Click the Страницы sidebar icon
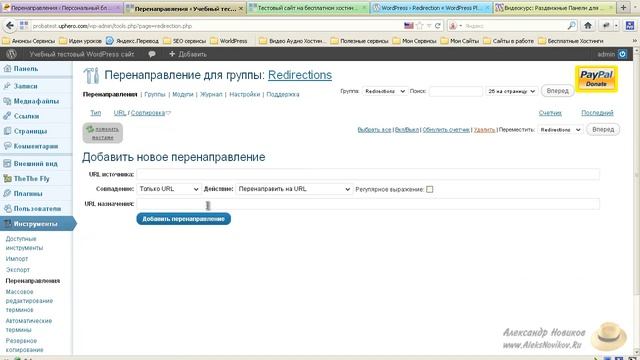This screenshot has height=360, width=640. click(x=7, y=131)
